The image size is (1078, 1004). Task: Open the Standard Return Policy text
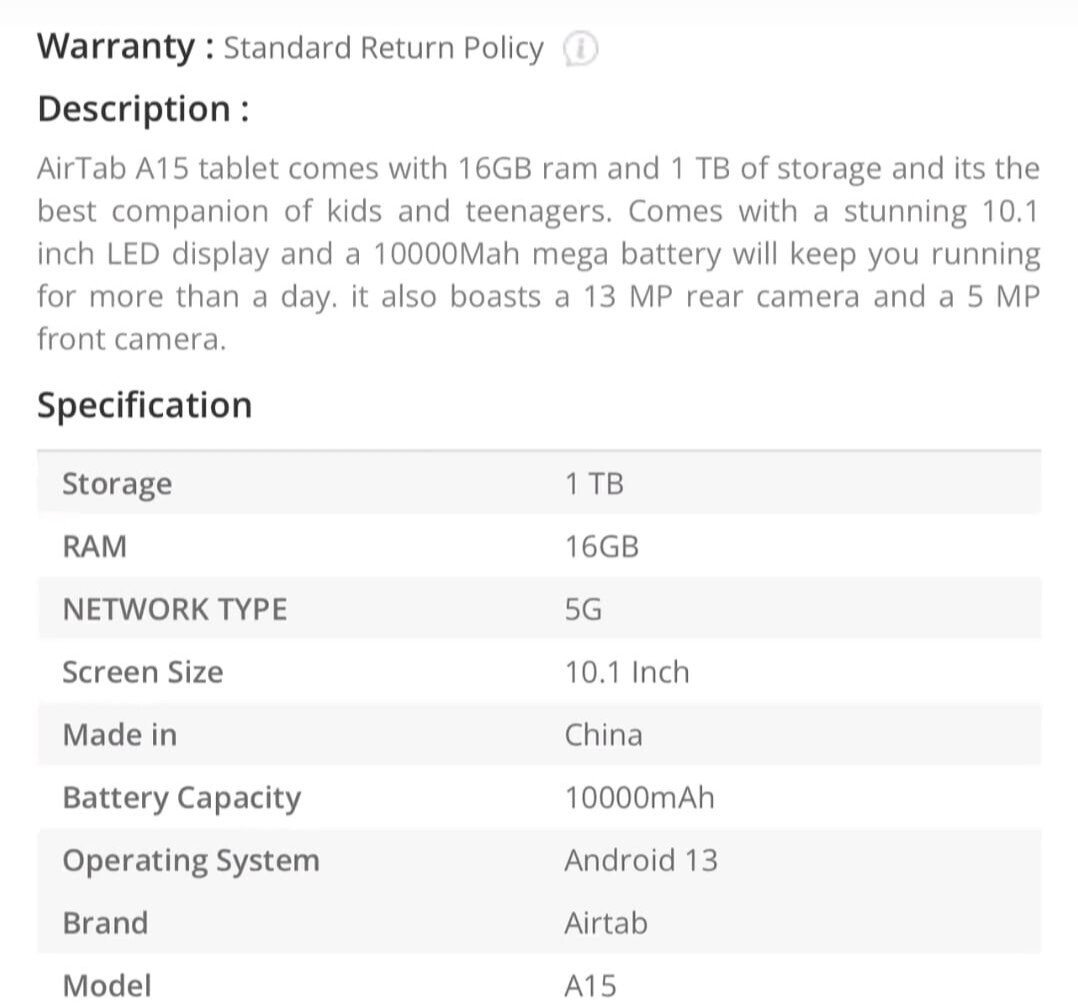pyautogui.click(x=384, y=49)
